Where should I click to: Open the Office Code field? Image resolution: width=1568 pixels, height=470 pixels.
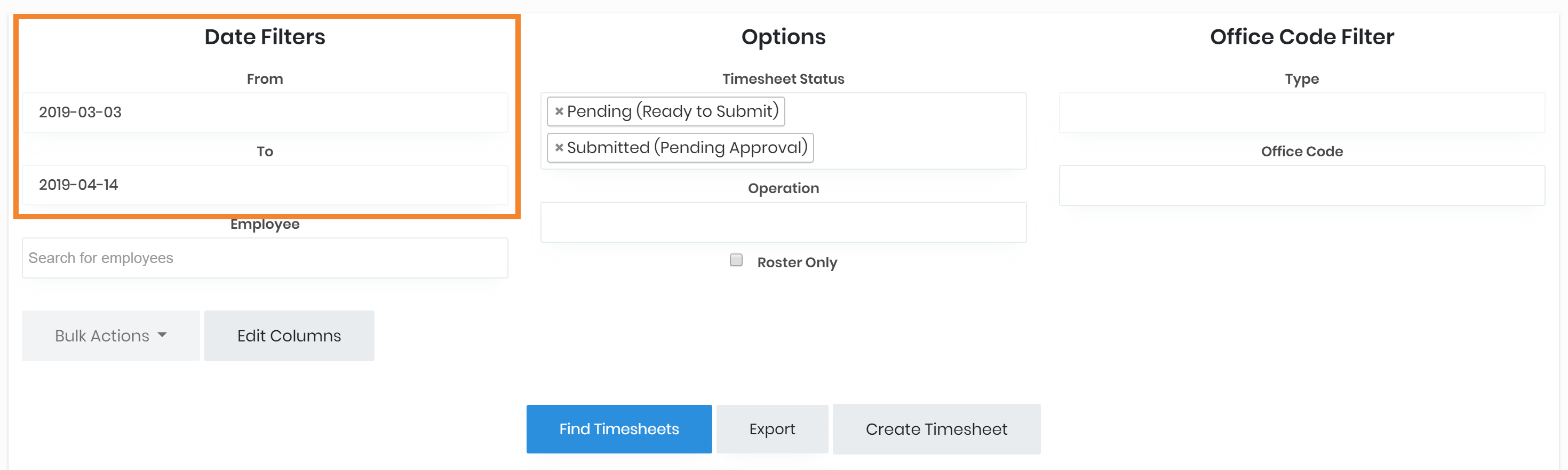(x=1301, y=185)
